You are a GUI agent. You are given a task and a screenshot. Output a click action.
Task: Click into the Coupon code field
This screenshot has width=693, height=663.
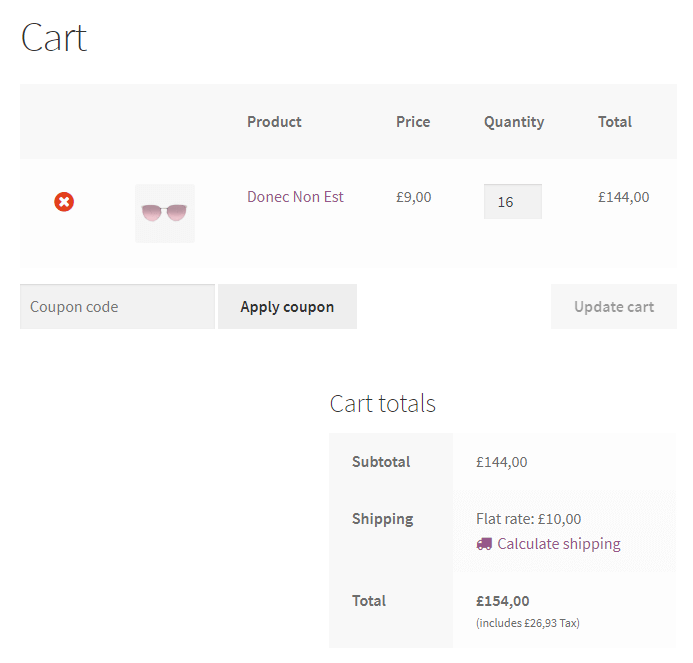coord(118,307)
